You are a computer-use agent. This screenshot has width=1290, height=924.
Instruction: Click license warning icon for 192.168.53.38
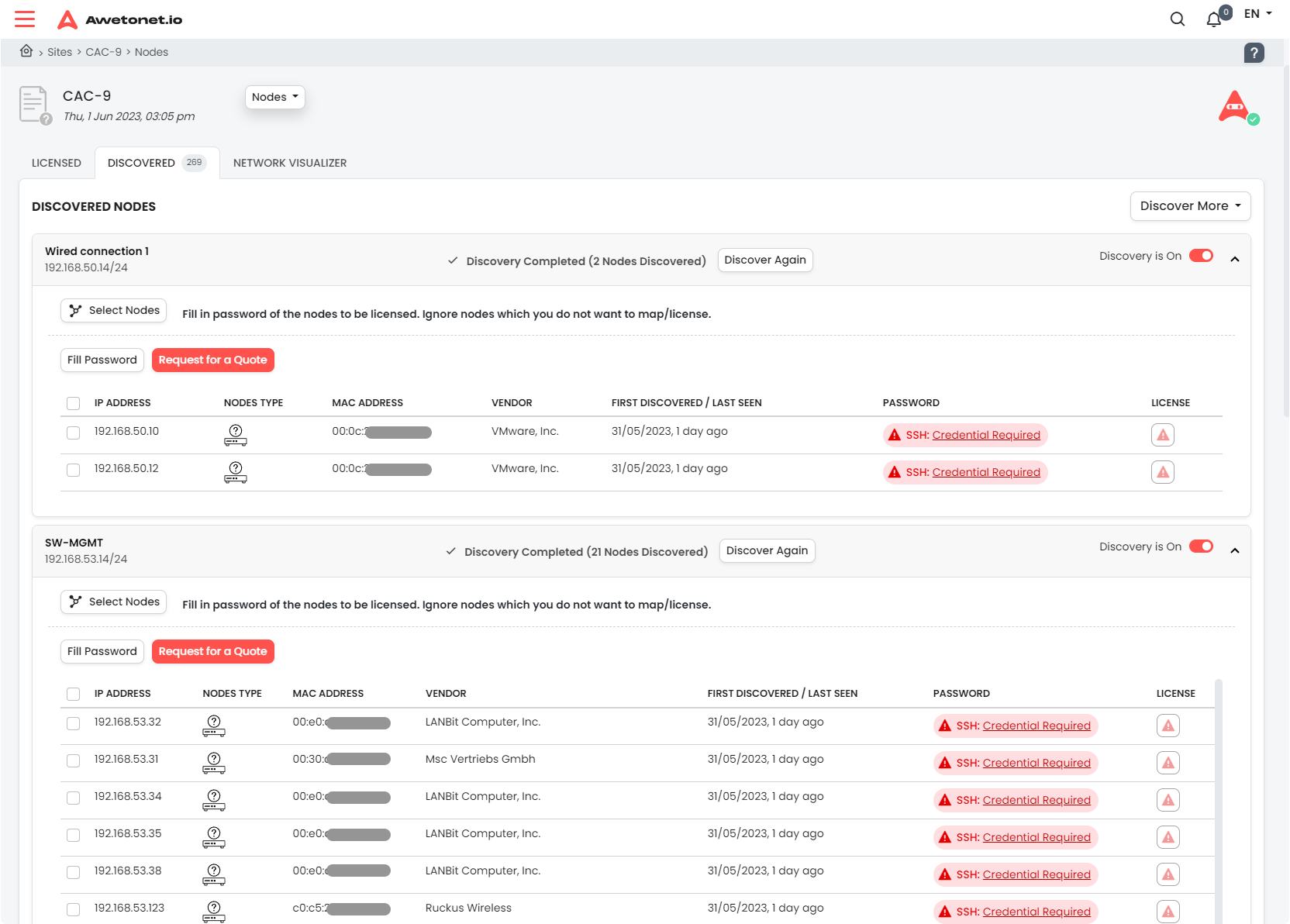tap(1168, 874)
